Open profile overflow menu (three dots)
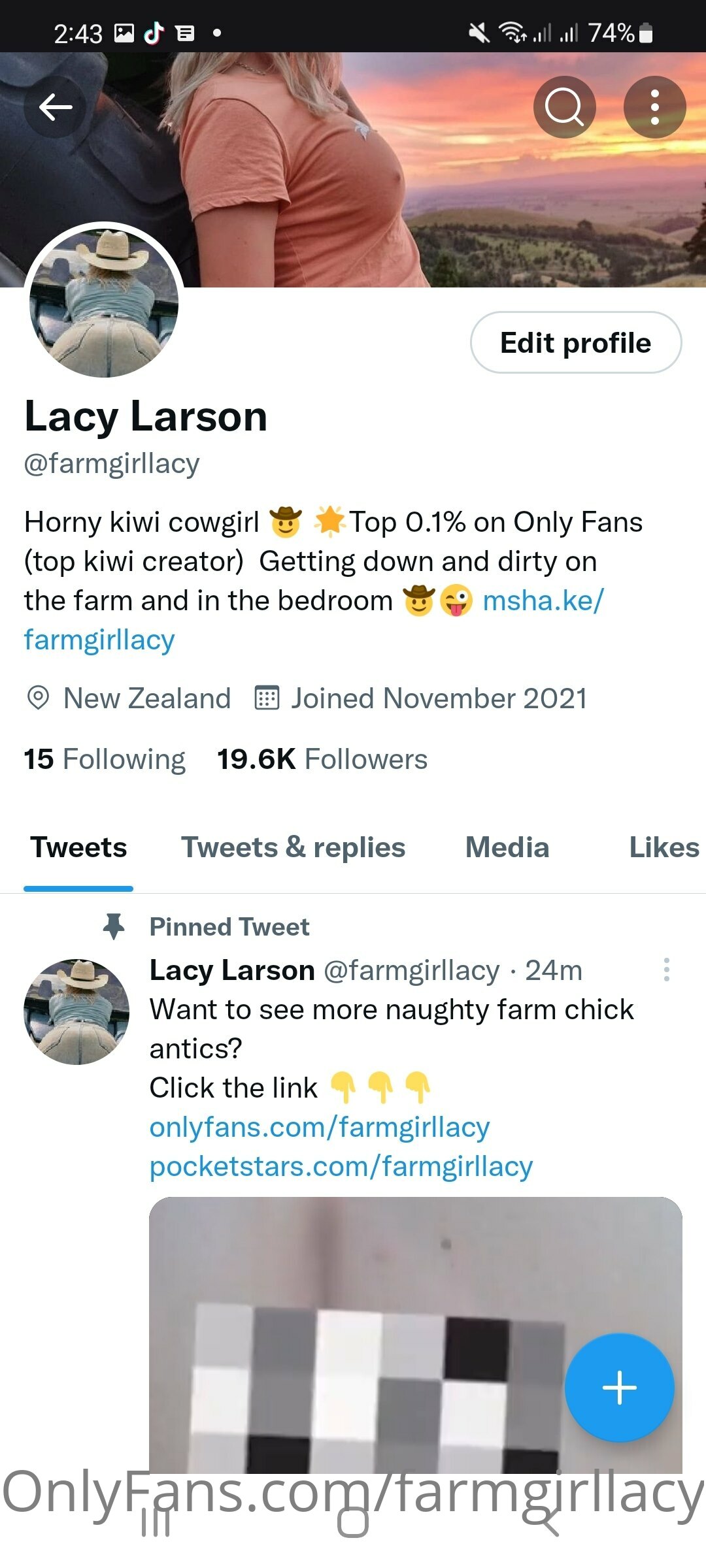The width and height of the screenshot is (706, 1568). pyautogui.click(x=654, y=107)
